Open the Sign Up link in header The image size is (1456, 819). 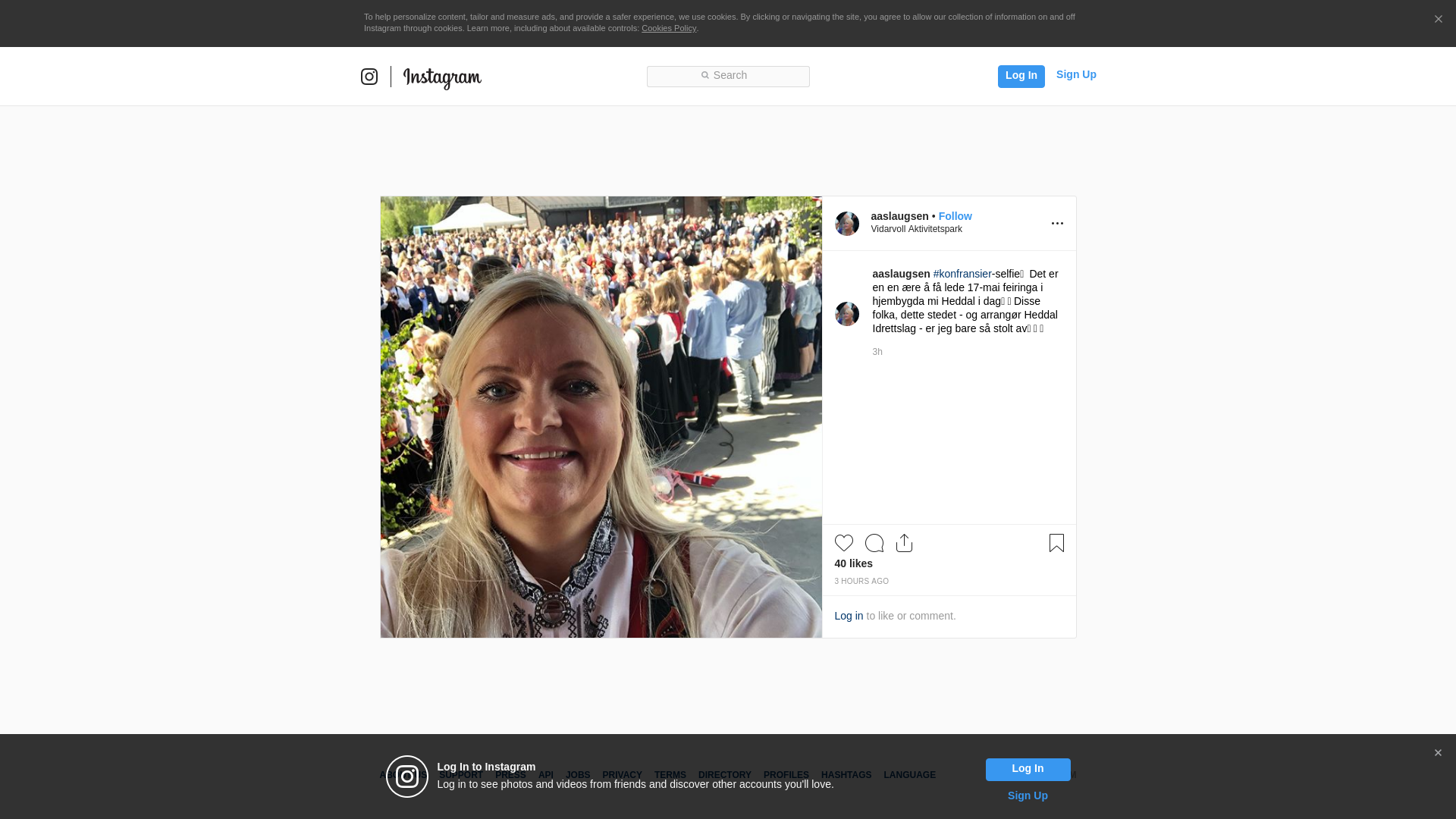point(1076,74)
